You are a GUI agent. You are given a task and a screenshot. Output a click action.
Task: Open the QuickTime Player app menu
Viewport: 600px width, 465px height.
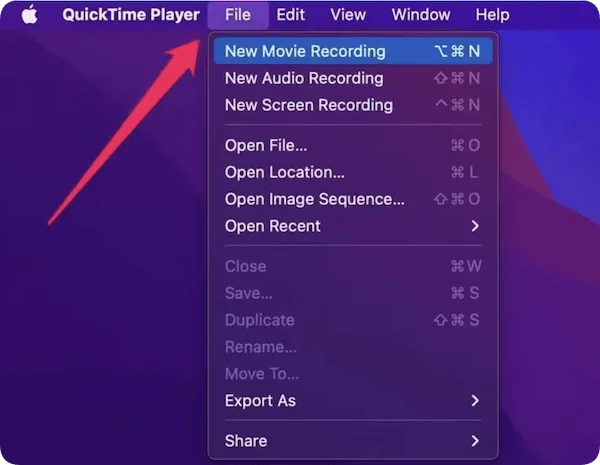[131, 15]
